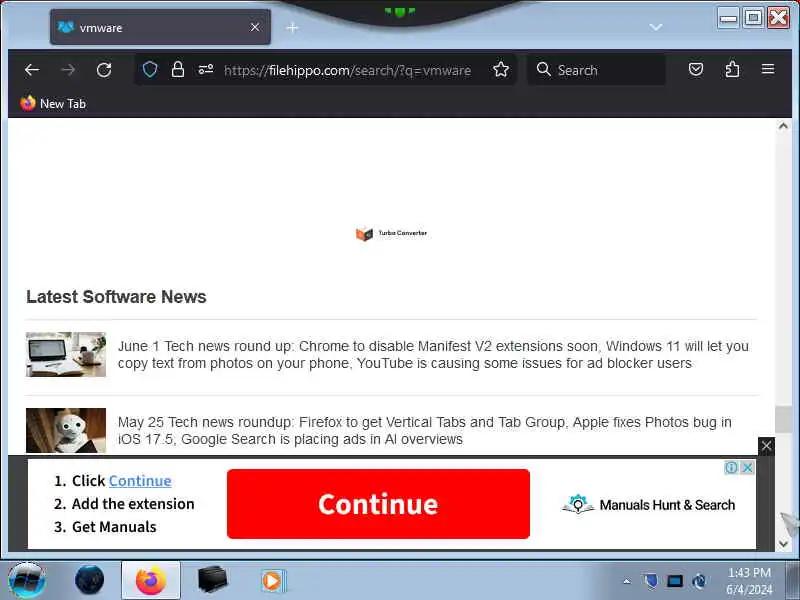Screen dimensions: 800x600
Task: Open the black box taskbar application
Action: [x=212, y=581]
